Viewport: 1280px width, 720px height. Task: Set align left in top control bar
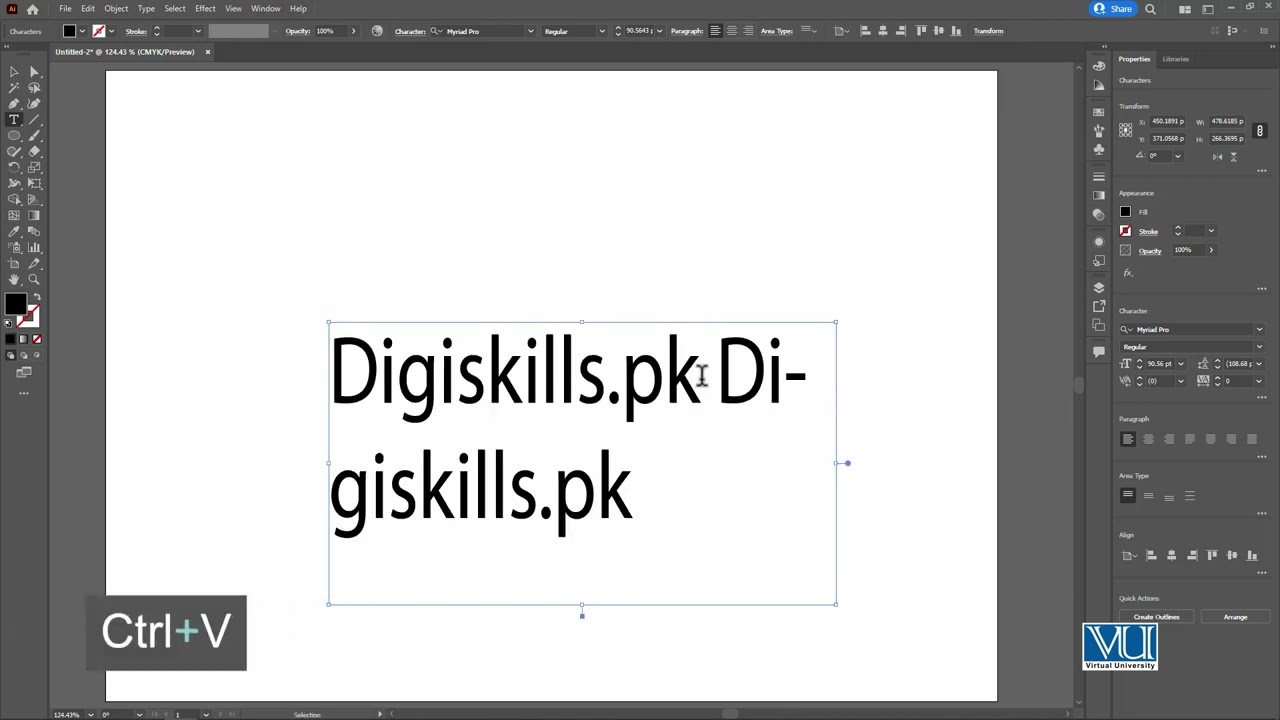[715, 31]
